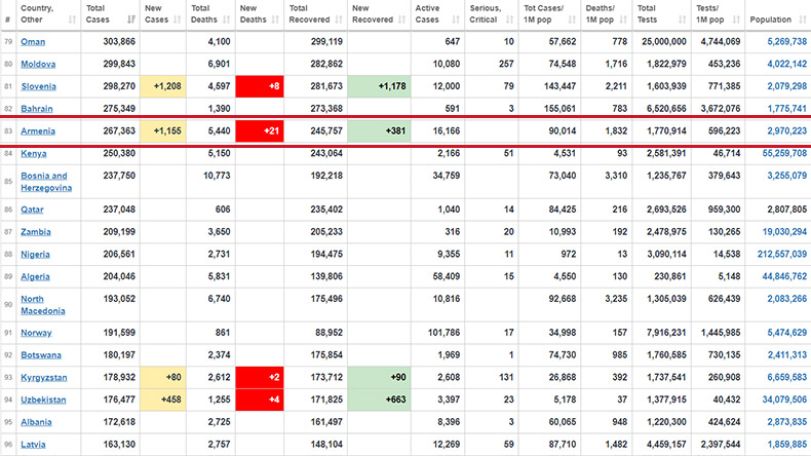The width and height of the screenshot is (811, 456).
Task: Select Uzbekistan's new recovered cell +663
Action: pos(379,400)
